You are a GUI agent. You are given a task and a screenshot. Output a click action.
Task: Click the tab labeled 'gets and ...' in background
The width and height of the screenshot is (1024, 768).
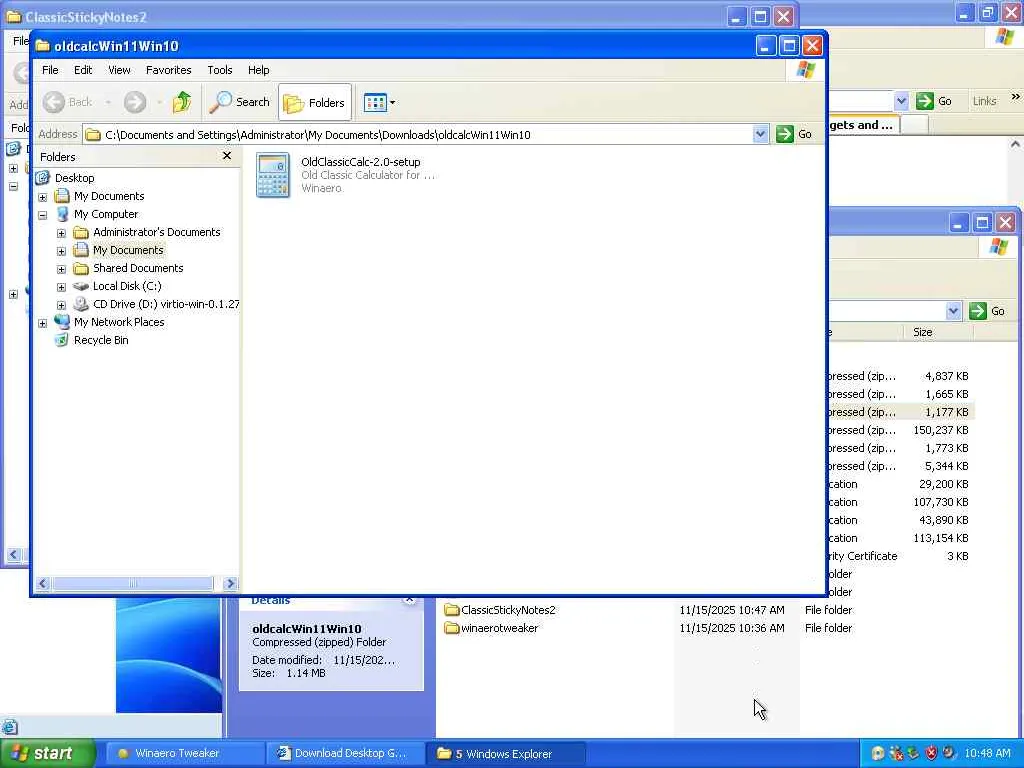click(x=863, y=125)
